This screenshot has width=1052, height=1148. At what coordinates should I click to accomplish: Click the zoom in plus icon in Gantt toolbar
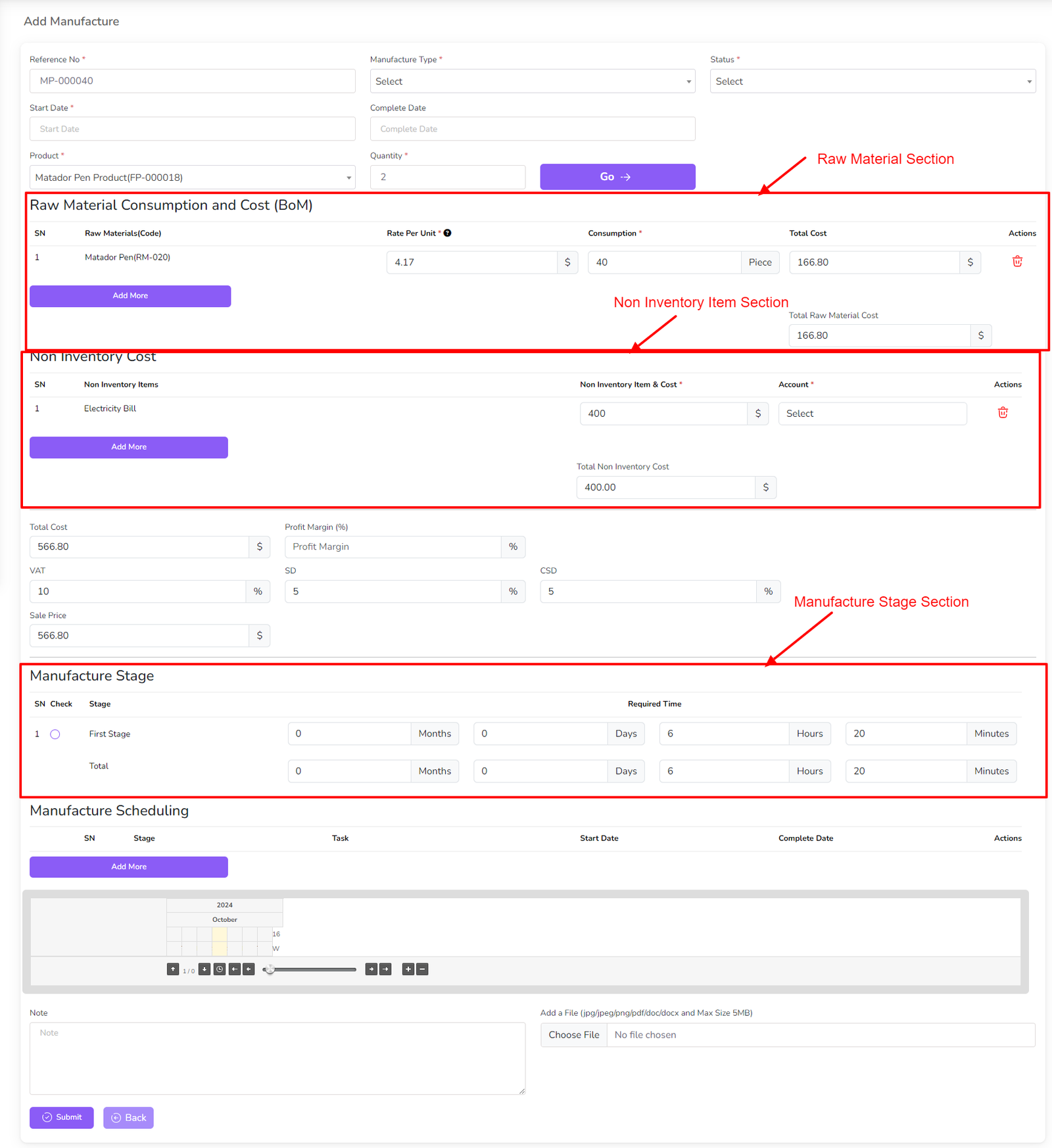tap(408, 969)
